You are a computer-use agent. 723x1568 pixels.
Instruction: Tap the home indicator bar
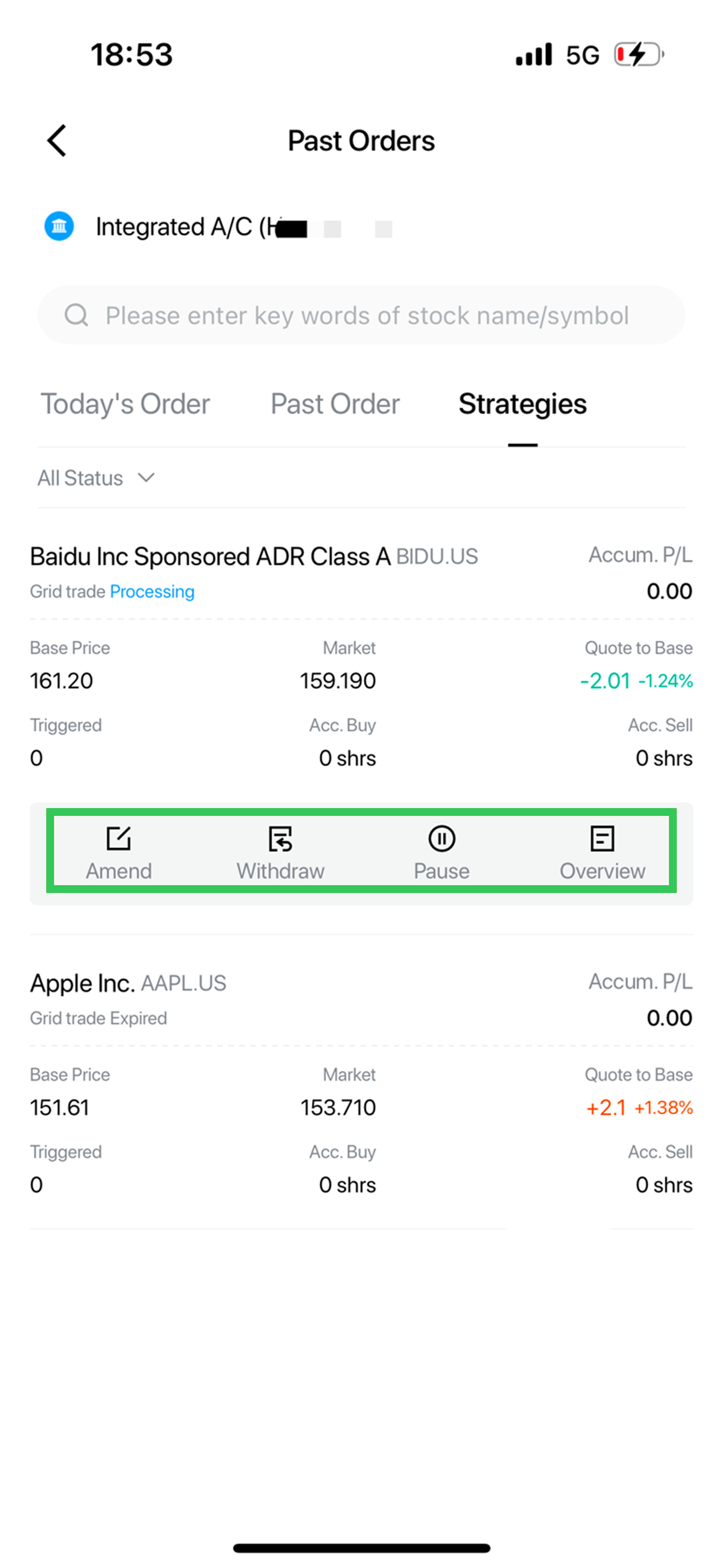coord(361,1547)
